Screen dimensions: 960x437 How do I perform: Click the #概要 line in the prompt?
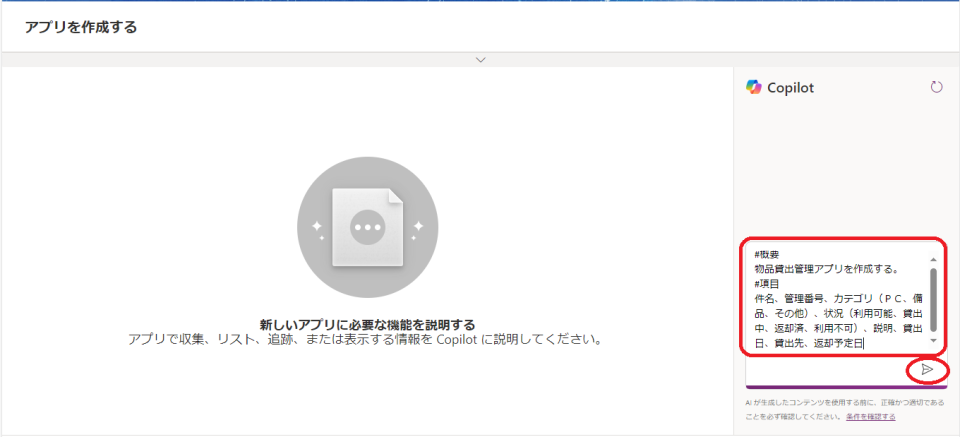click(x=767, y=255)
